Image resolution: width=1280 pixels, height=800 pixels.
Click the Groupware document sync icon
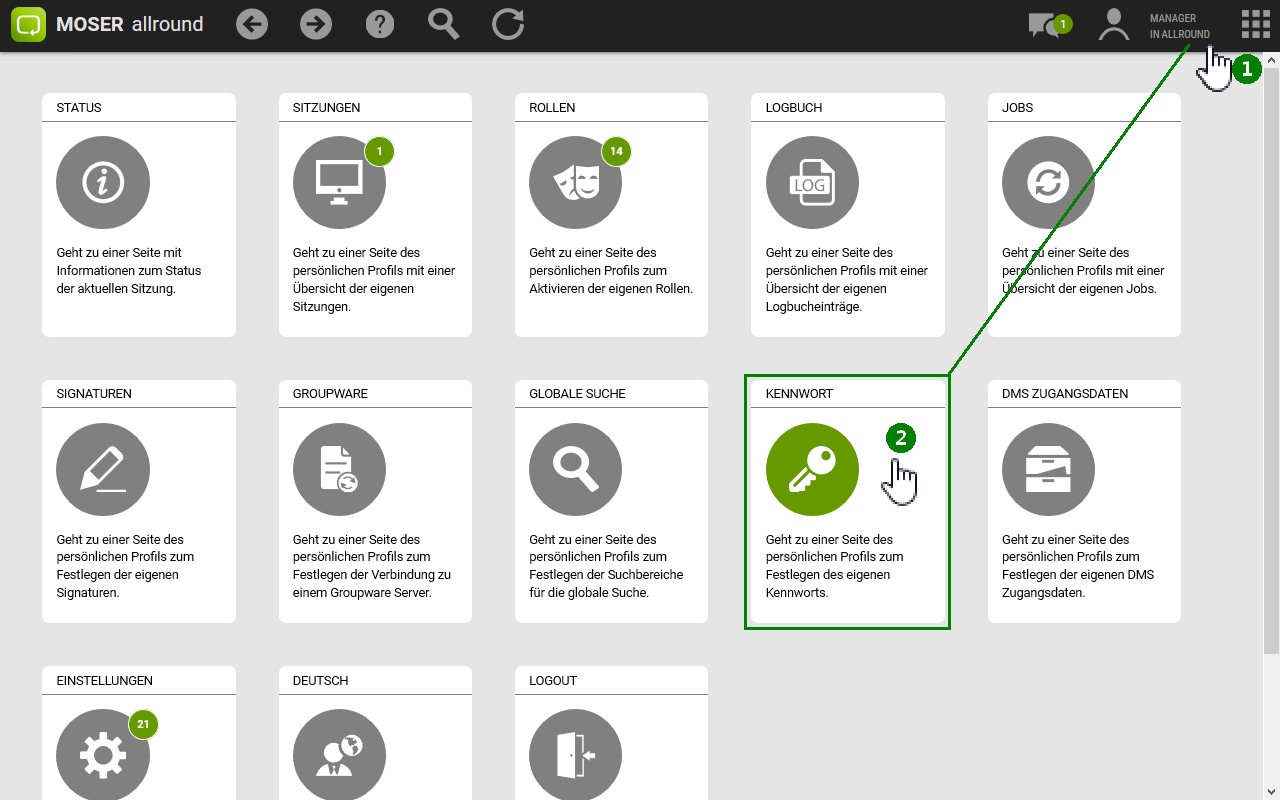tap(339, 470)
